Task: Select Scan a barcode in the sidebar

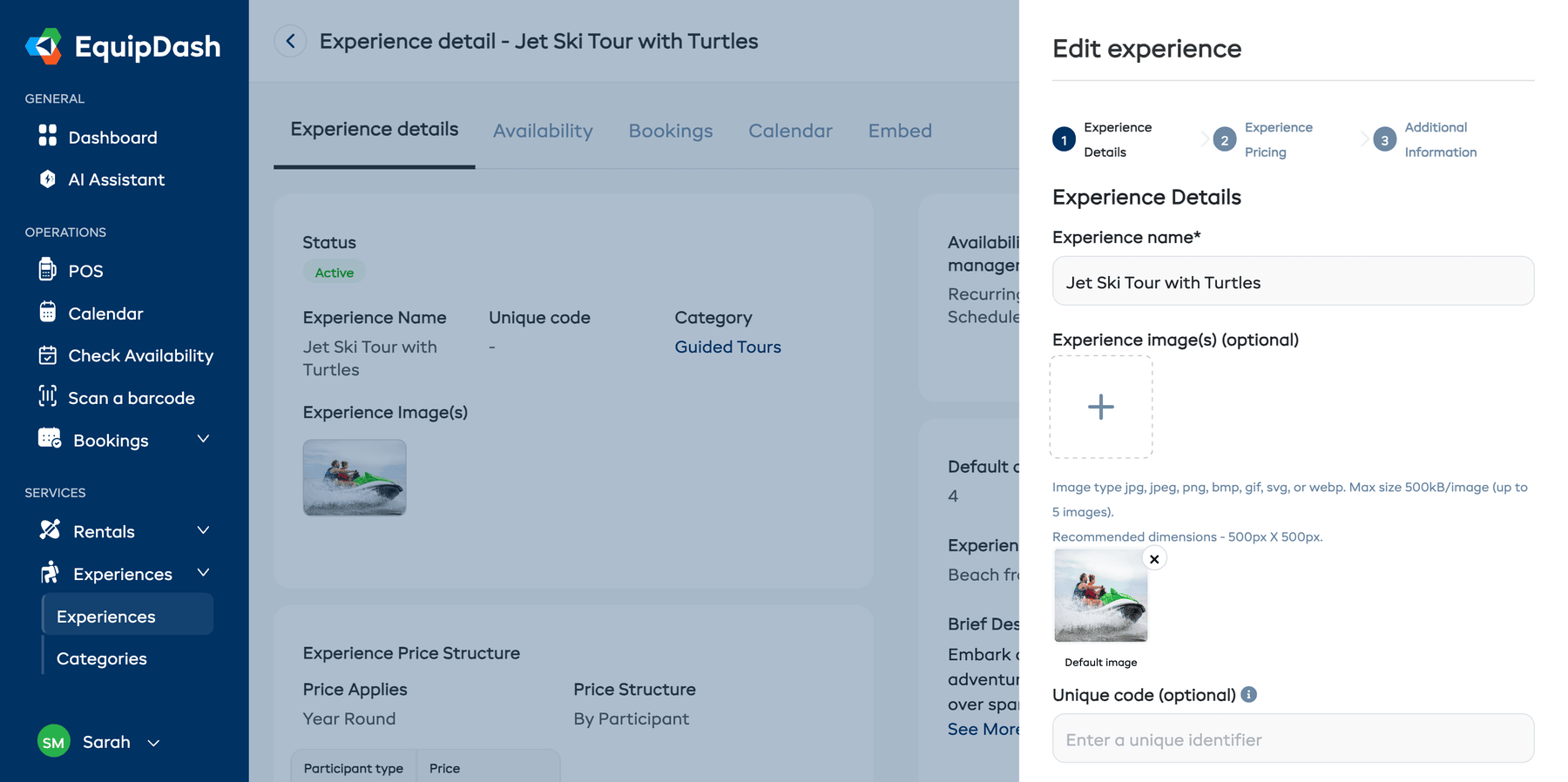Action: [131, 398]
